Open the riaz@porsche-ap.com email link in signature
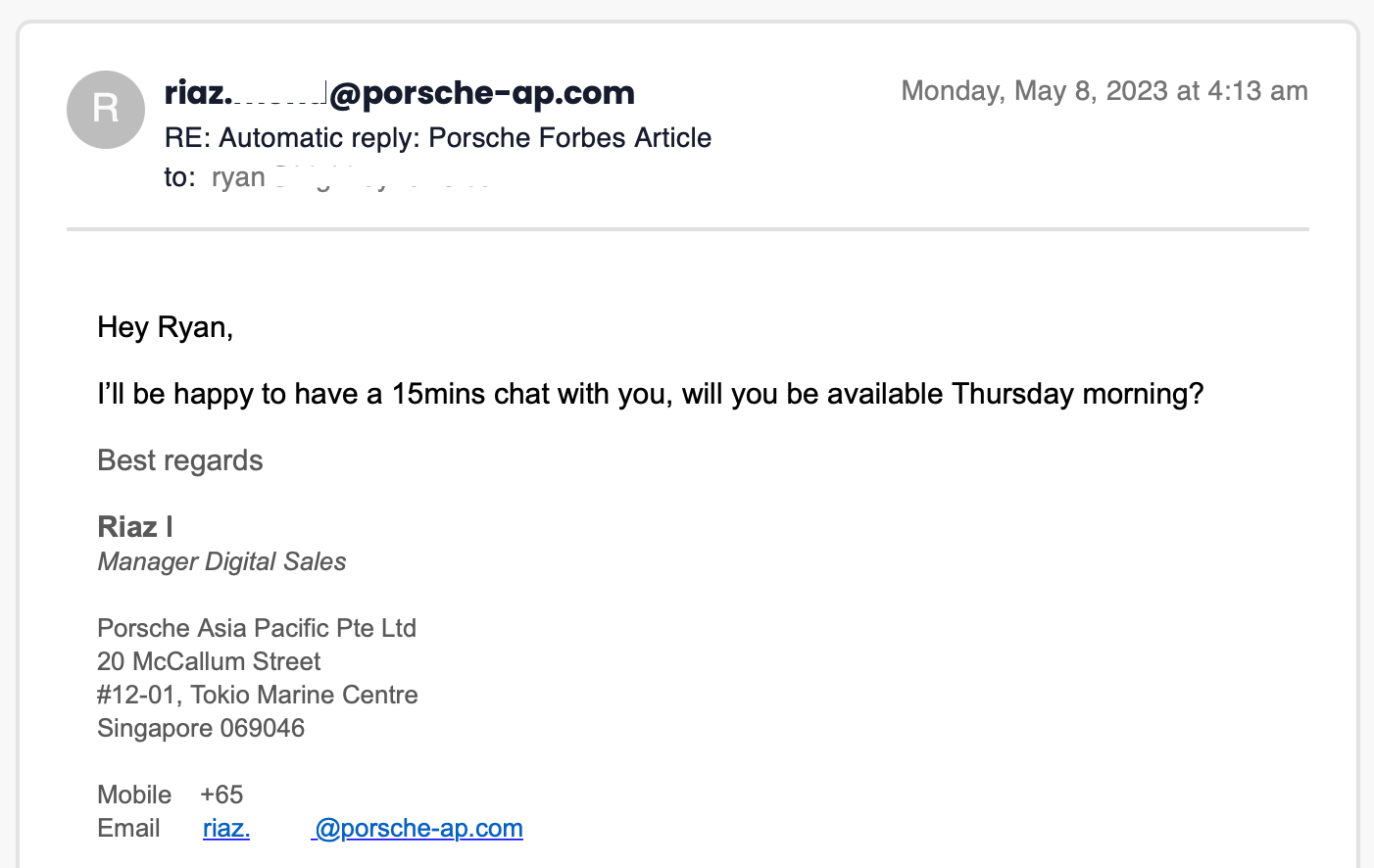The width and height of the screenshot is (1374, 868). [x=363, y=829]
